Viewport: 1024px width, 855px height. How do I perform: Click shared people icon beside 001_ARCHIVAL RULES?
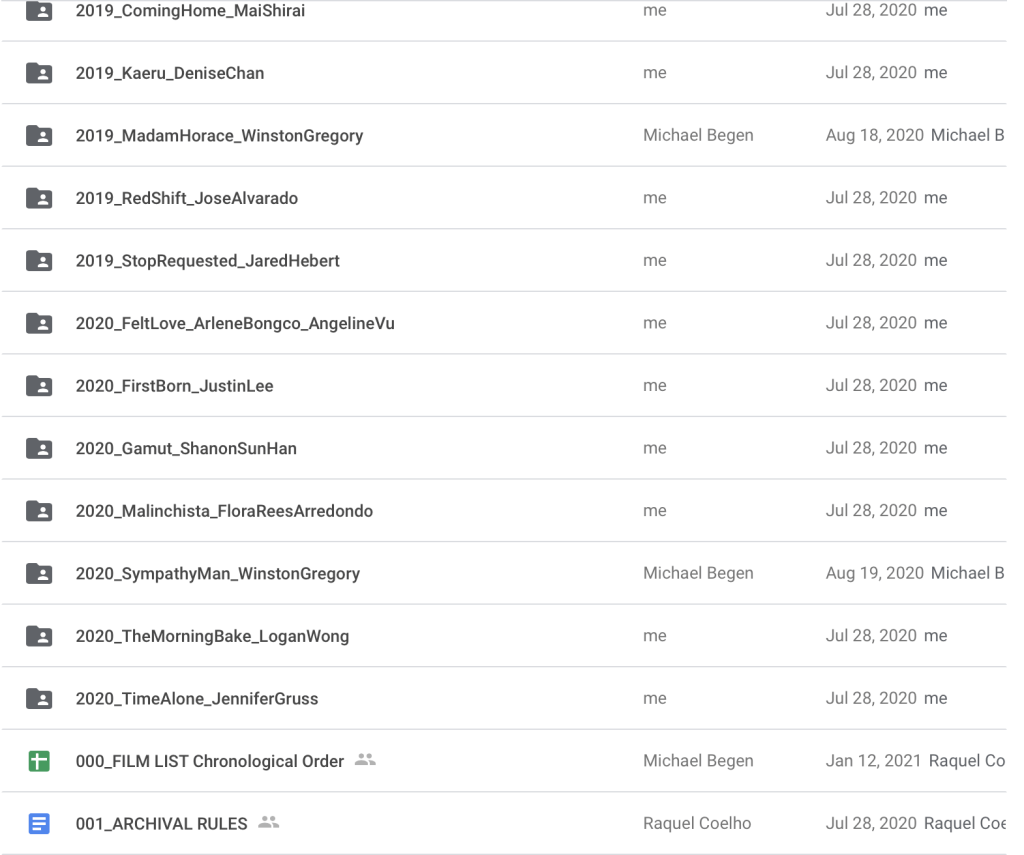coord(268,824)
